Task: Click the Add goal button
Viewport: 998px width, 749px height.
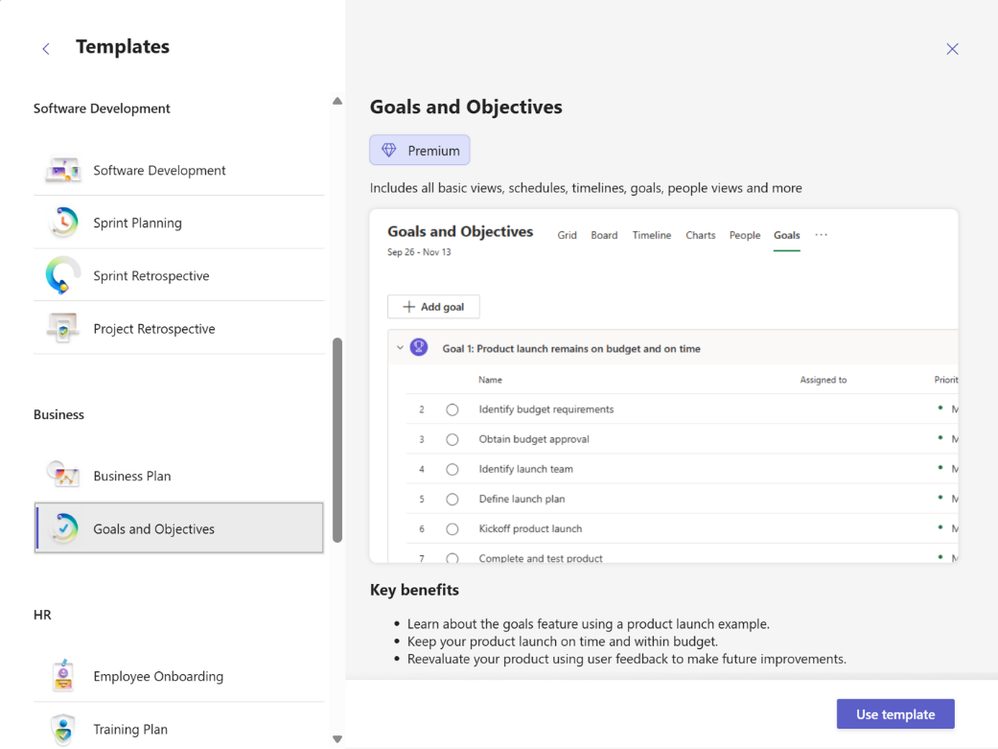Action: [433, 307]
